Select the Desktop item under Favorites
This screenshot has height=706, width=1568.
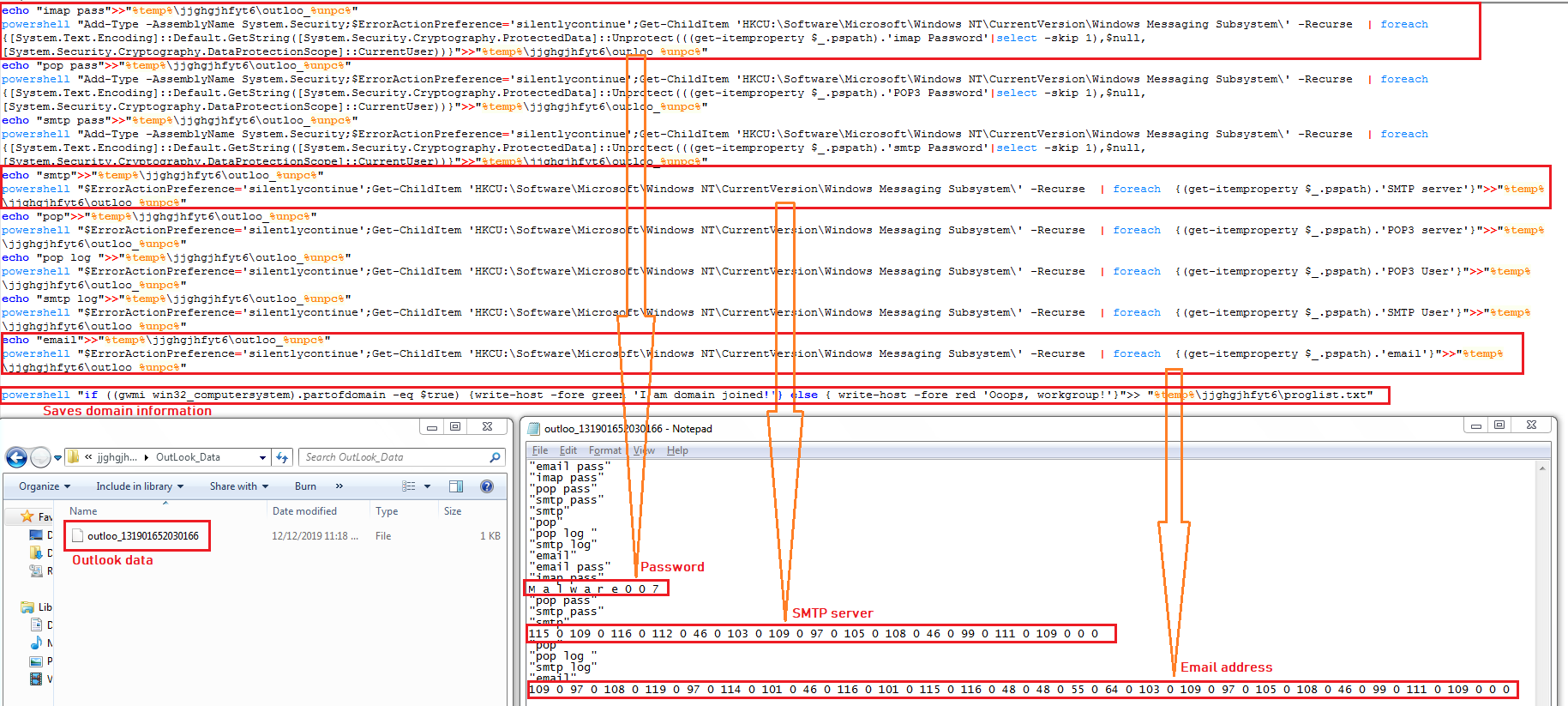click(40, 535)
